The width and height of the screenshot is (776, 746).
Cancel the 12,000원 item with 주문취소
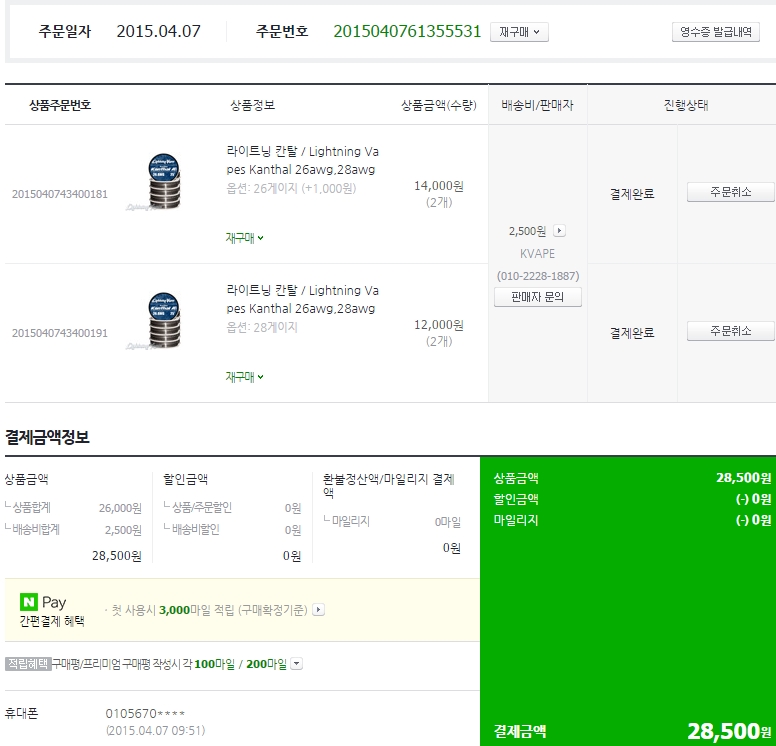click(x=730, y=331)
